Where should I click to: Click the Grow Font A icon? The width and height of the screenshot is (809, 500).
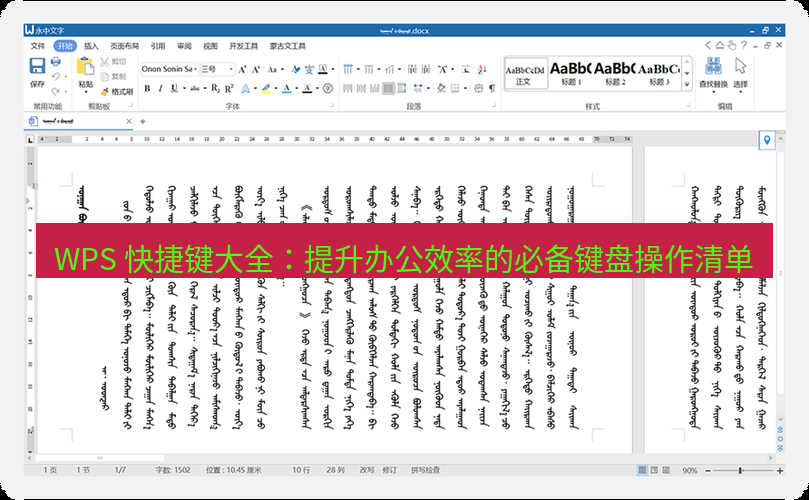[242, 69]
